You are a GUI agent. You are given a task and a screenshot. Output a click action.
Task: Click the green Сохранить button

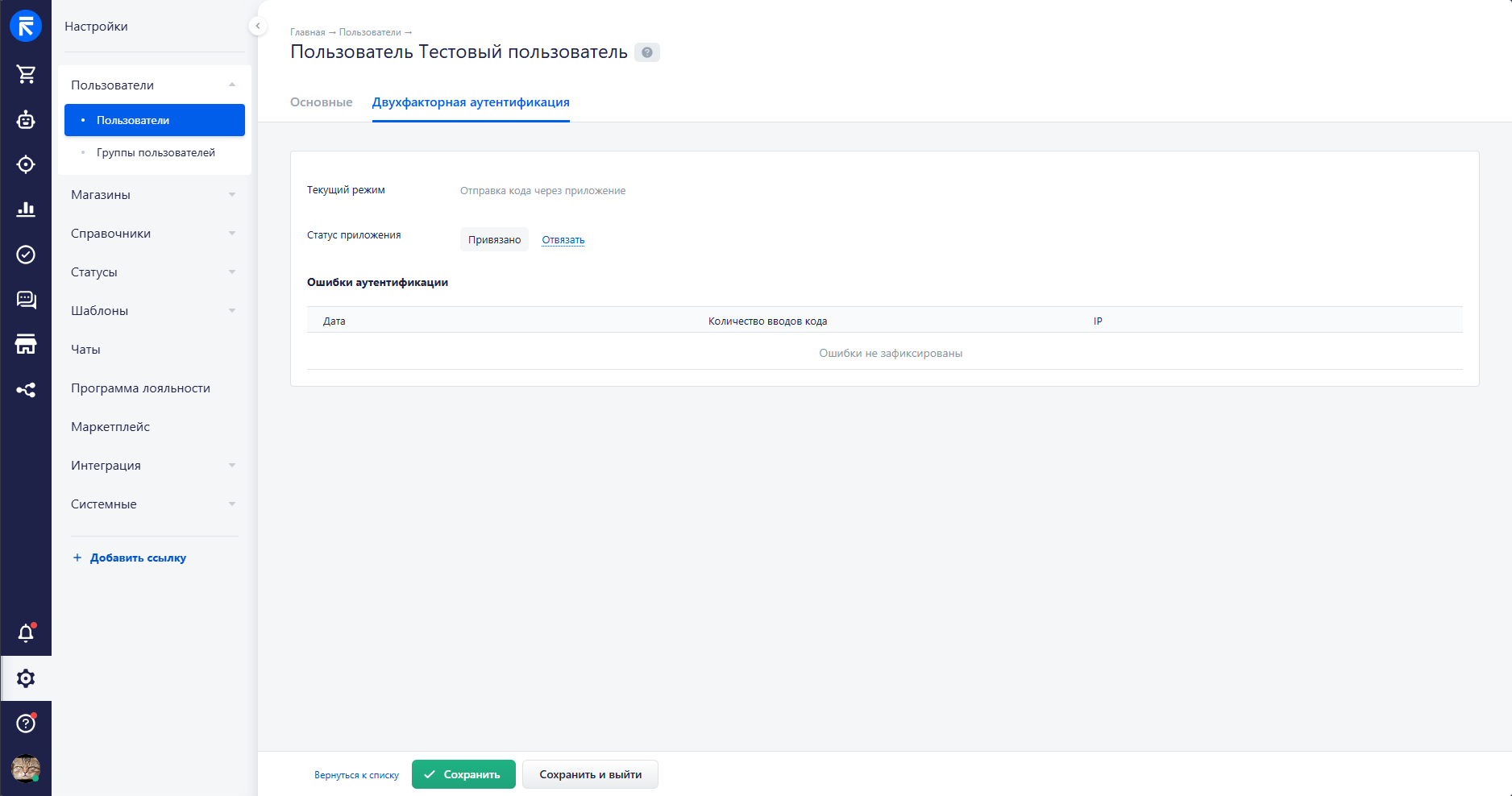point(463,774)
